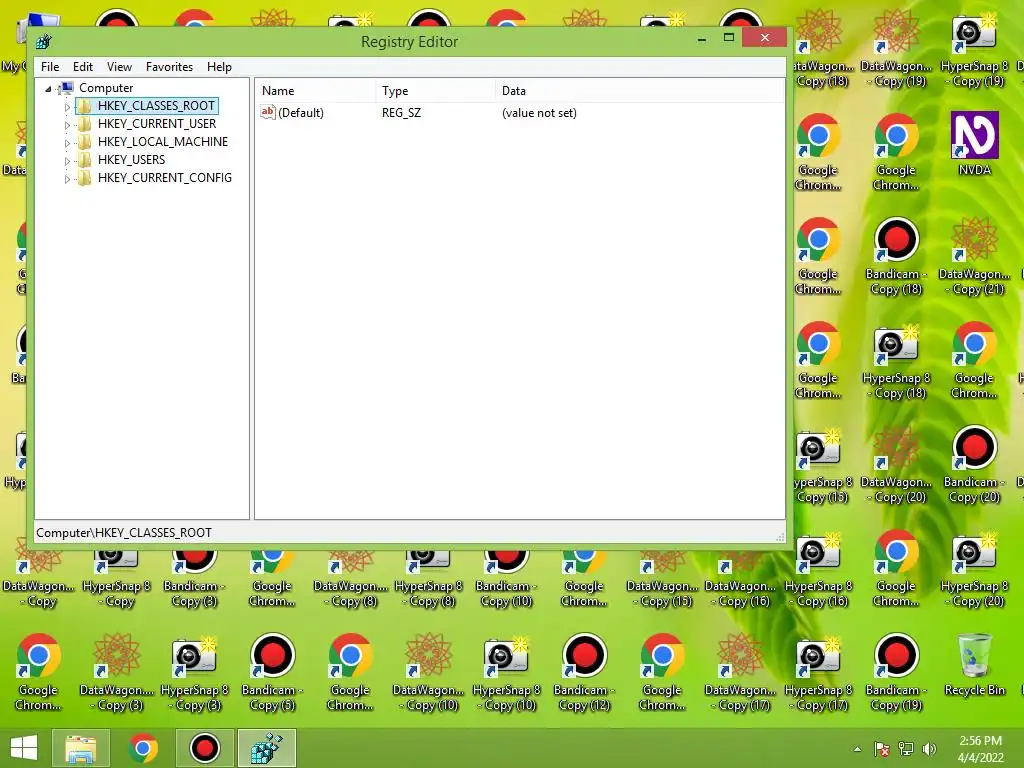The width and height of the screenshot is (1024, 768).
Task: Expand HKEY_CURRENT_CONFIG key
Action: (x=67, y=178)
